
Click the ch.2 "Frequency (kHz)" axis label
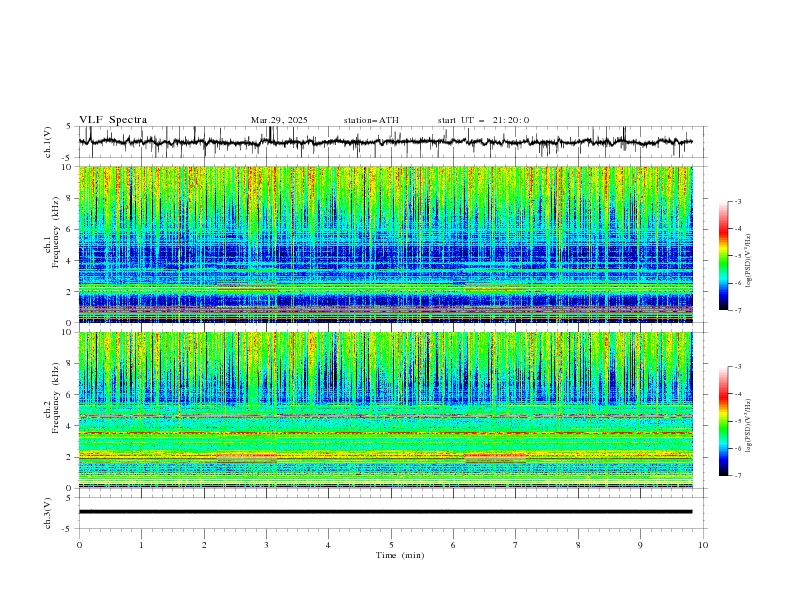55,398
